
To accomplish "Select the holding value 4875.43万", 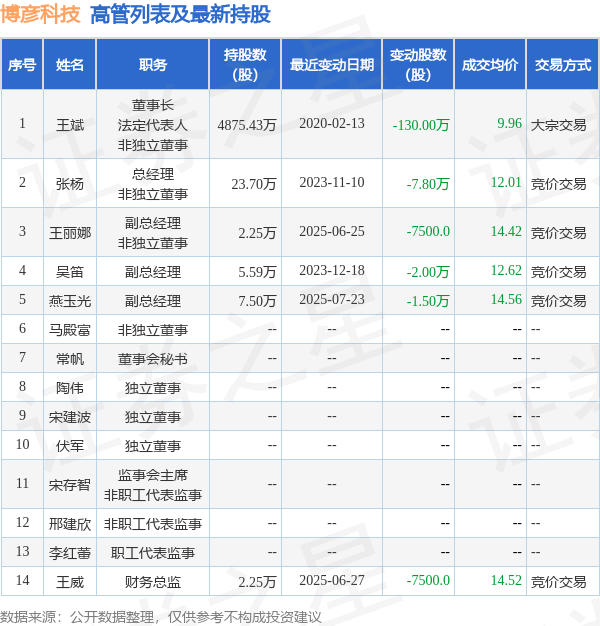I will pos(247,125).
